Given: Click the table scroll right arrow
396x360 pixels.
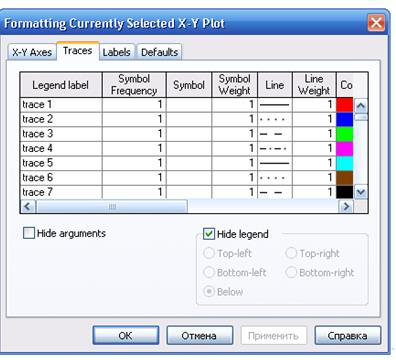Looking at the screenshot, I should (346, 207).
